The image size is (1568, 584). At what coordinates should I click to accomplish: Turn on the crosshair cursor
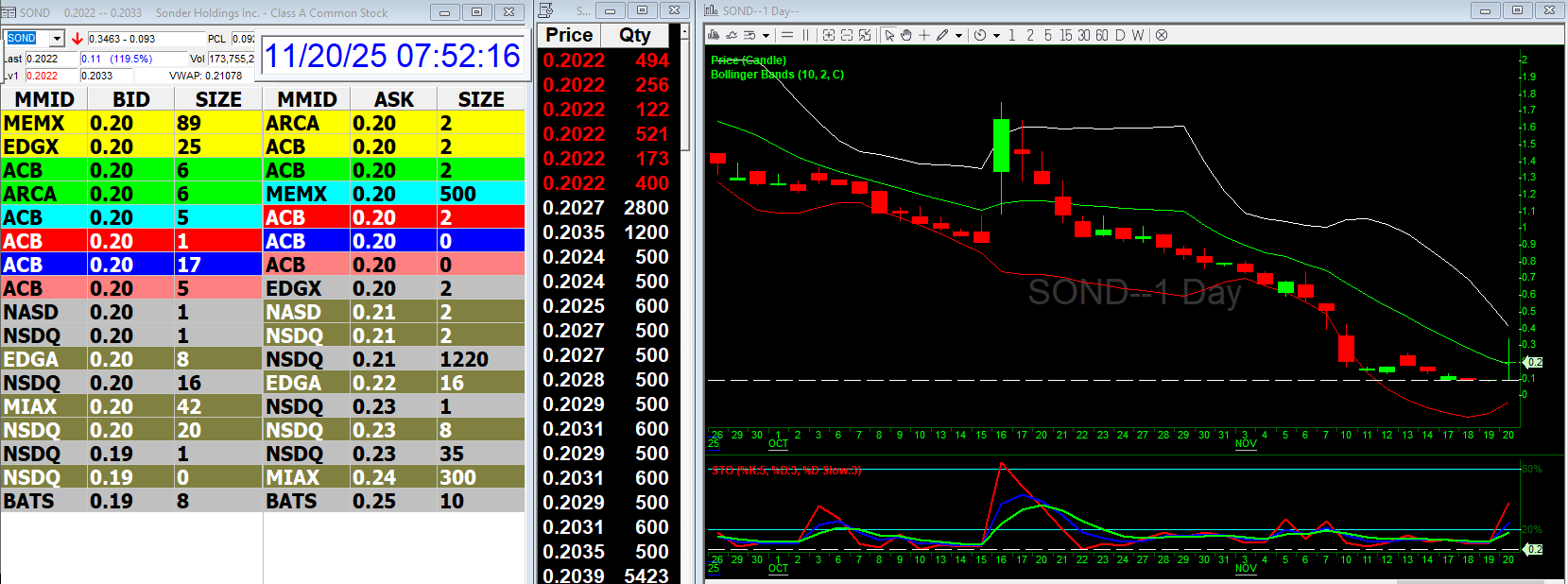[924, 35]
